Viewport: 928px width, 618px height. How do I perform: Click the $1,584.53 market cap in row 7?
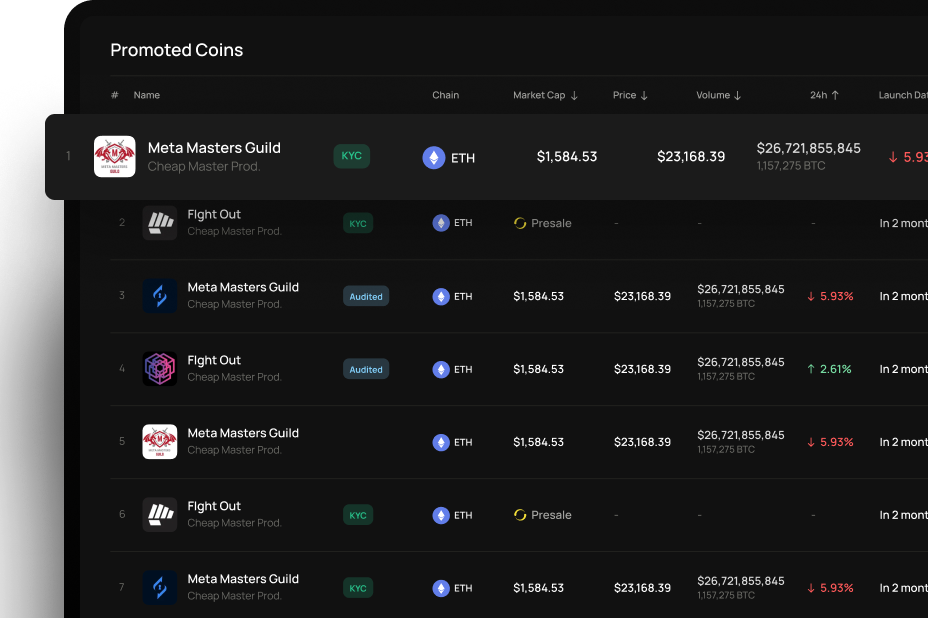pyautogui.click(x=539, y=588)
